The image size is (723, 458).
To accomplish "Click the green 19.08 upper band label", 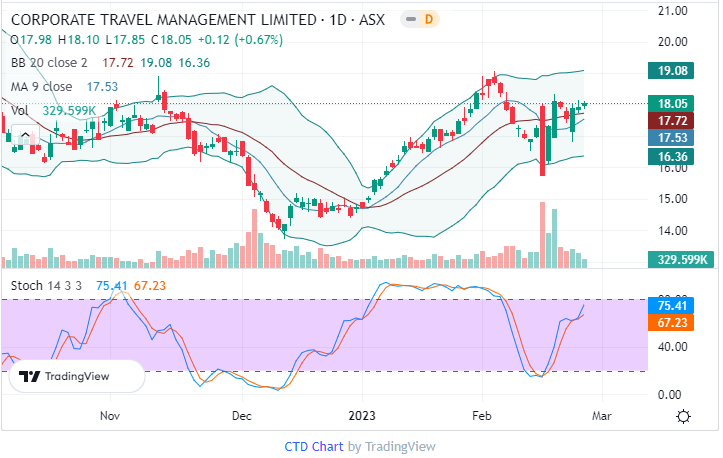I will tap(679, 71).
